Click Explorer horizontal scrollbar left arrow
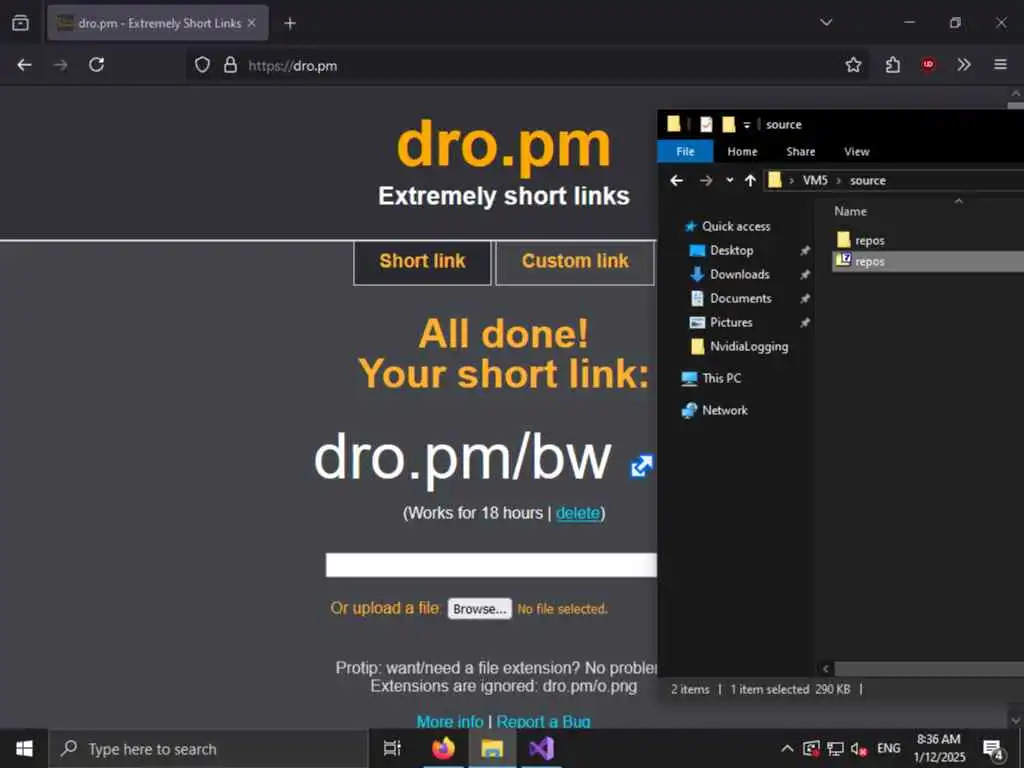 coord(825,669)
